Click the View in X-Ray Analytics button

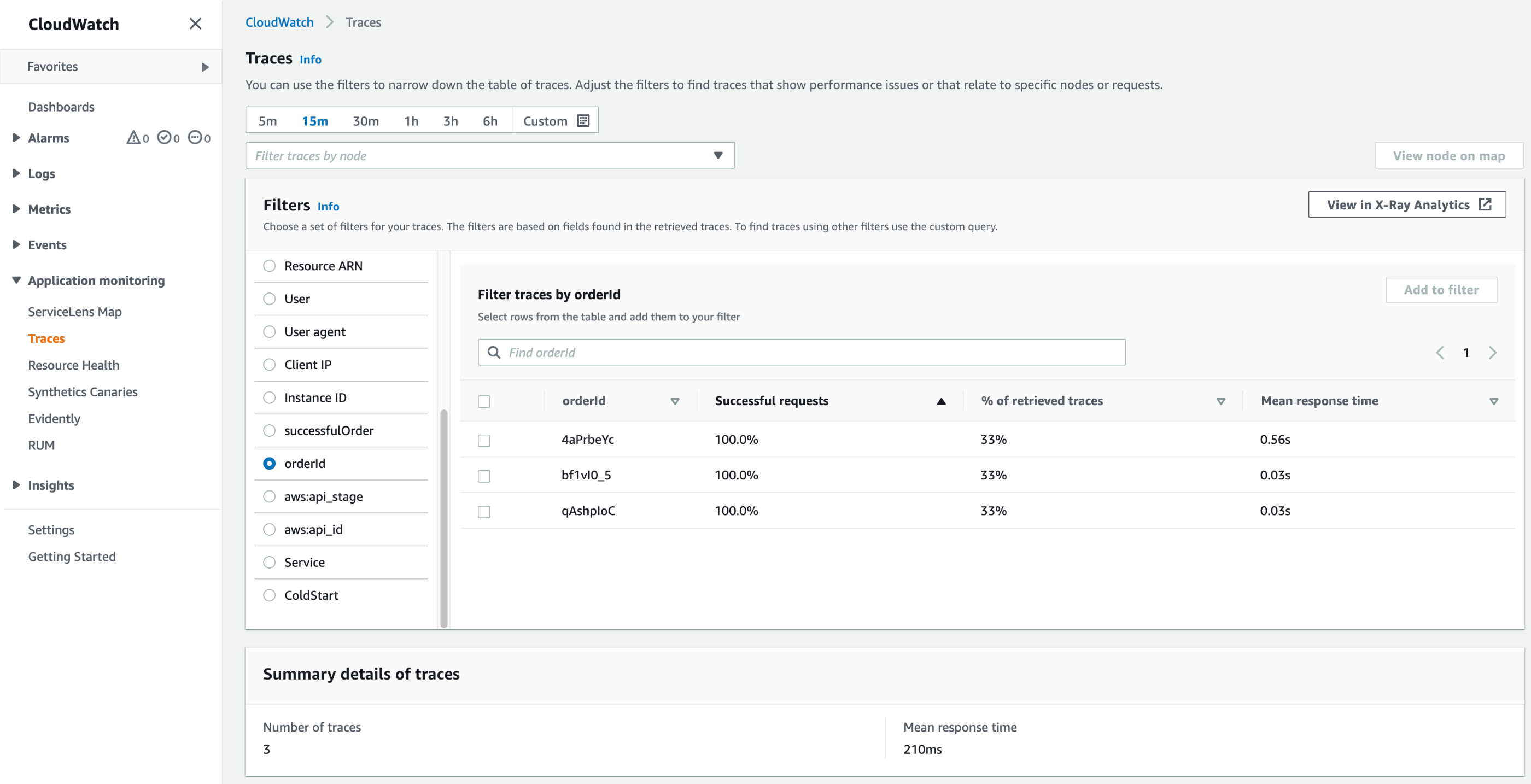[x=1407, y=205]
